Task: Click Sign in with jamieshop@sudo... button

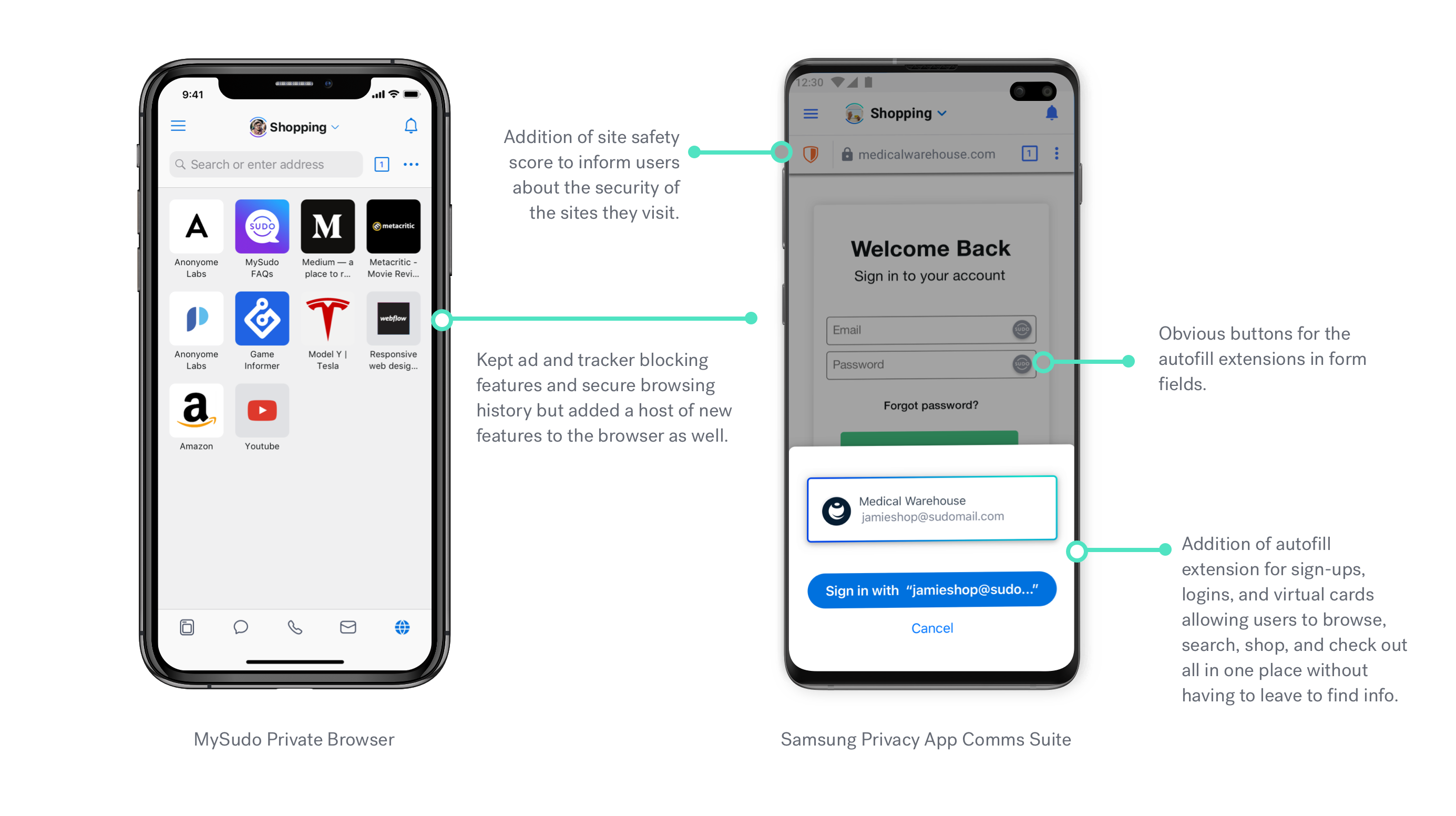Action: pyautogui.click(x=930, y=590)
